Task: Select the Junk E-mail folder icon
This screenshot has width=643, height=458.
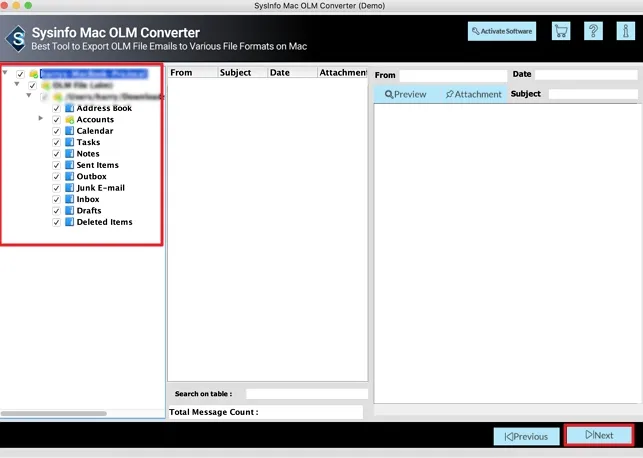Action: pyautogui.click(x=70, y=188)
